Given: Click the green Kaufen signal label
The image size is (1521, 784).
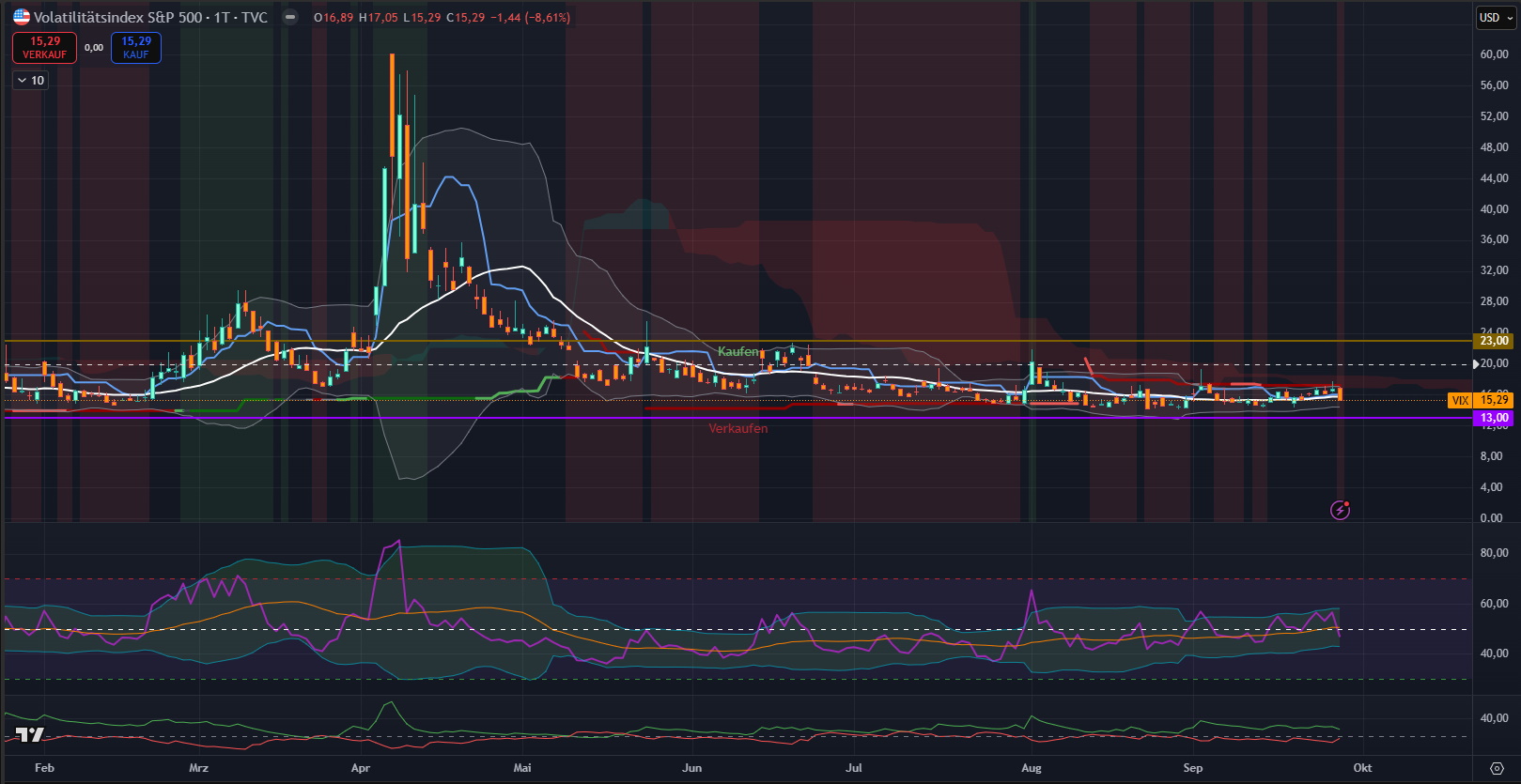Looking at the screenshot, I should coord(737,351).
